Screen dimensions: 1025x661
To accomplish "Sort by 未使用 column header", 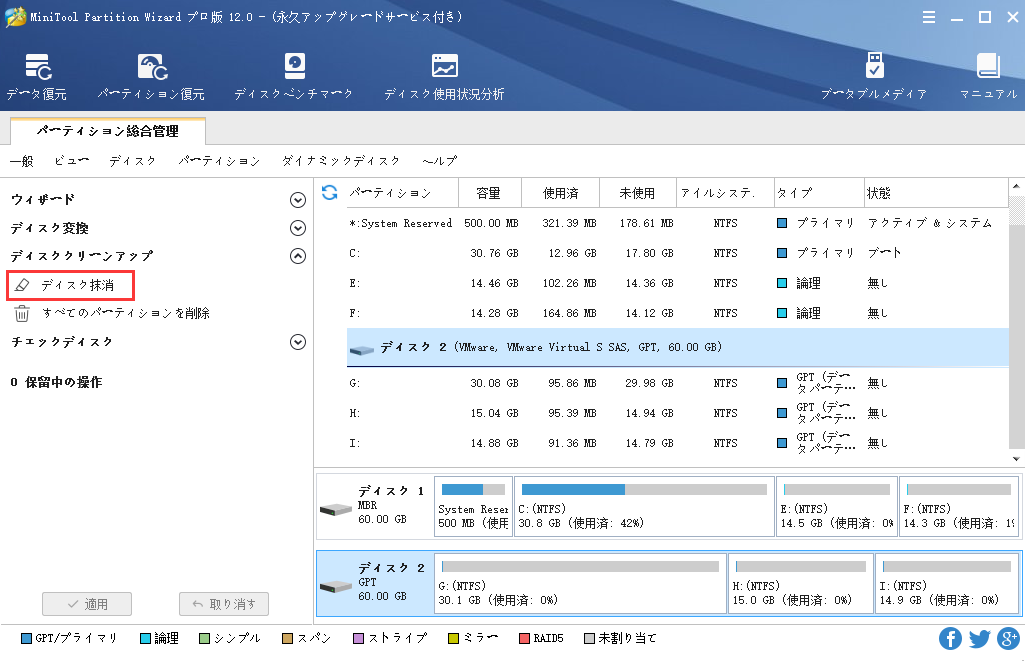I will click(x=637, y=193).
